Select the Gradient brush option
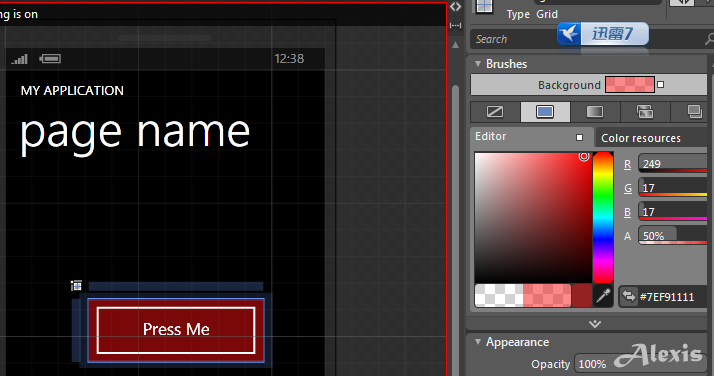 point(595,112)
